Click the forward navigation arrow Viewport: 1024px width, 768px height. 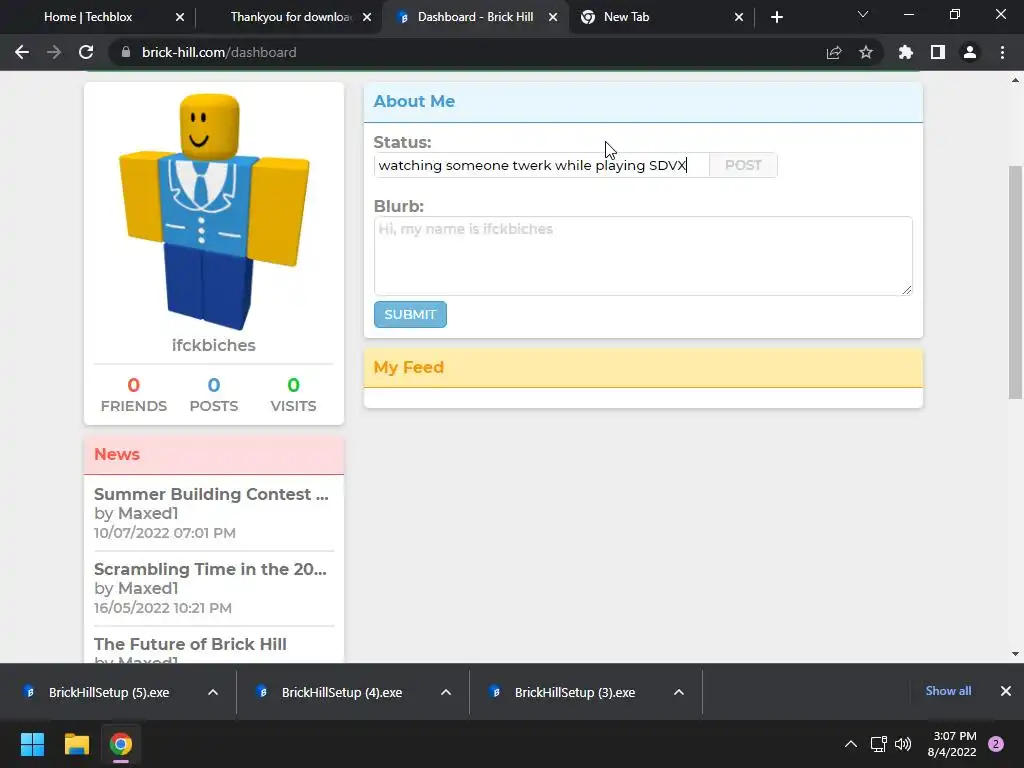[x=54, y=52]
